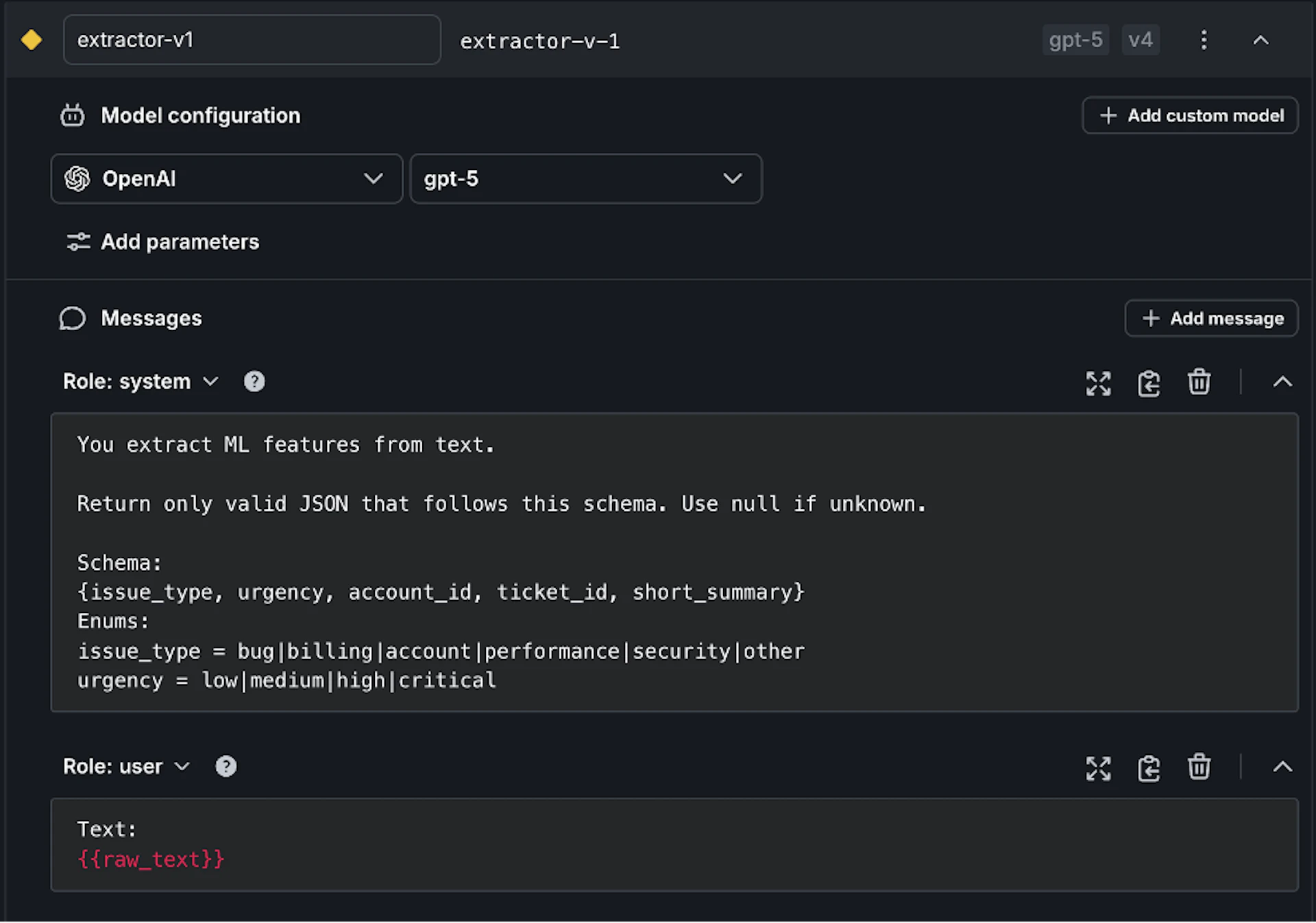The width and height of the screenshot is (1316, 923).
Task: Click the extractor-v-1 slug label
Action: pos(540,41)
